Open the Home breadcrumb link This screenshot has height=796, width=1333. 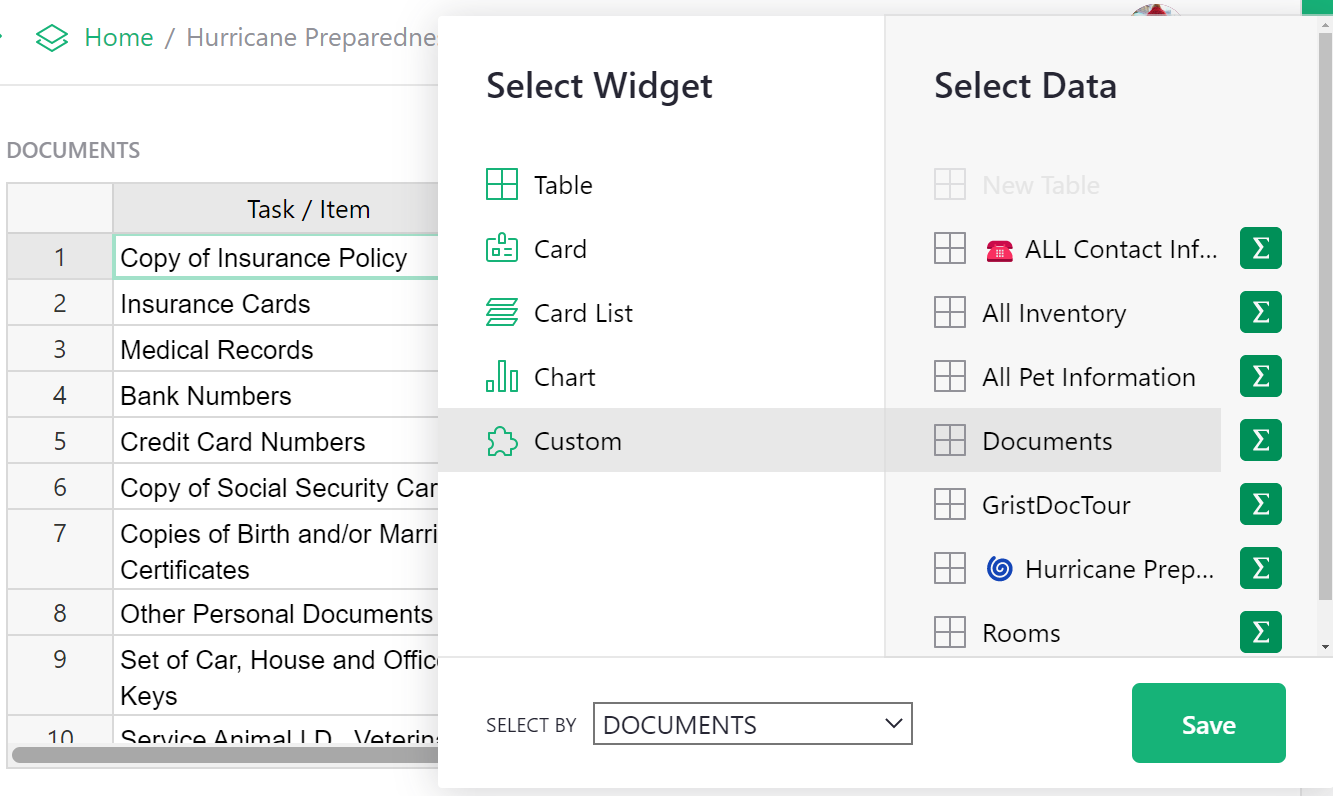[x=118, y=36]
